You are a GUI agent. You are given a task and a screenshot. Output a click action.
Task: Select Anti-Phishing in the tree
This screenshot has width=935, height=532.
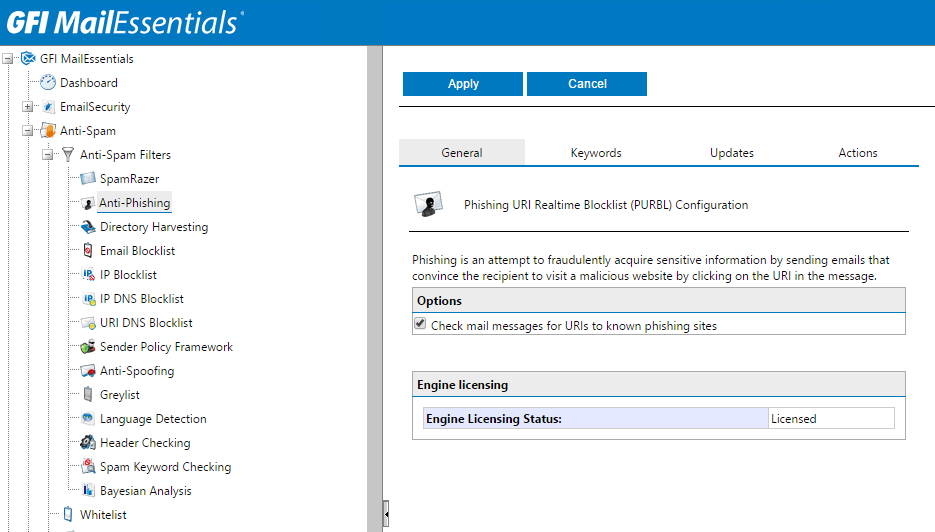click(x=134, y=203)
